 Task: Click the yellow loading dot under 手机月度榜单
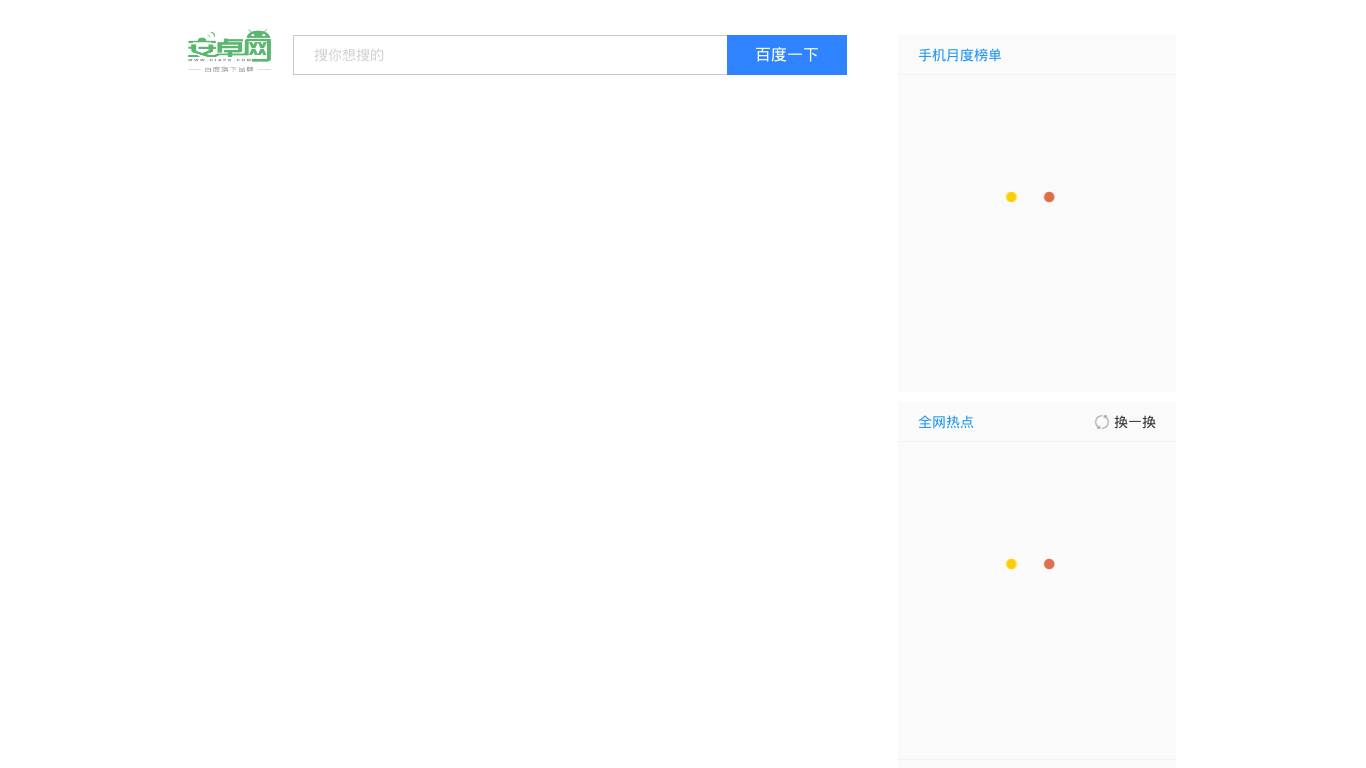(1011, 197)
